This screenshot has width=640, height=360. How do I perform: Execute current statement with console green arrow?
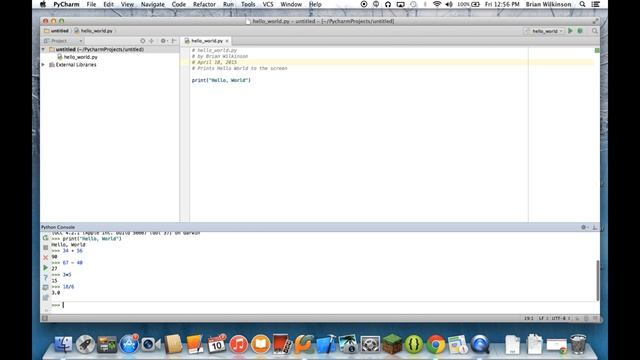point(45,268)
